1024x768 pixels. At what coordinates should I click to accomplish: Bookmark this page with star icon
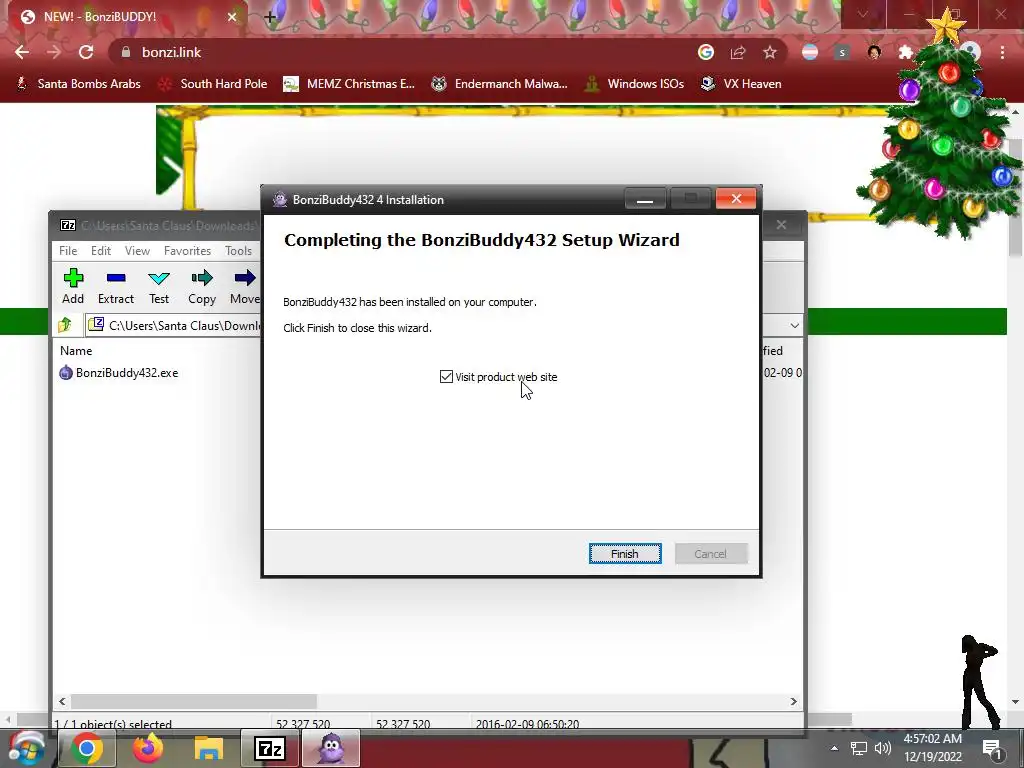[x=770, y=52]
